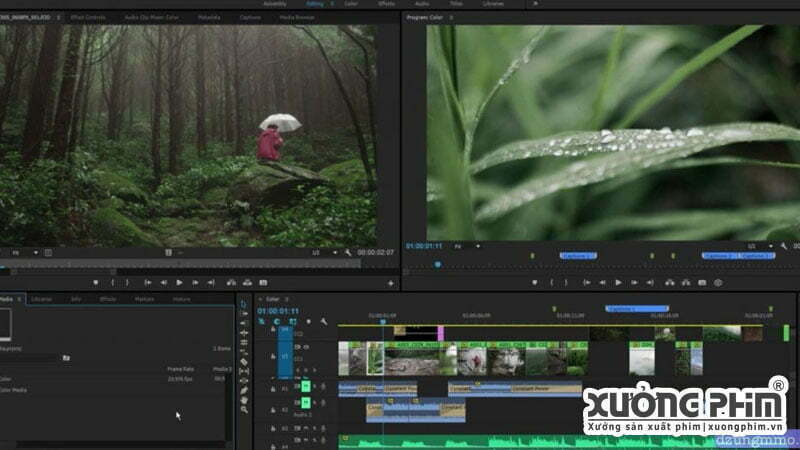This screenshot has width=800, height=450.
Task: Click Program monitor timecode 01:00:01:11
Action: tap(424, 246)
